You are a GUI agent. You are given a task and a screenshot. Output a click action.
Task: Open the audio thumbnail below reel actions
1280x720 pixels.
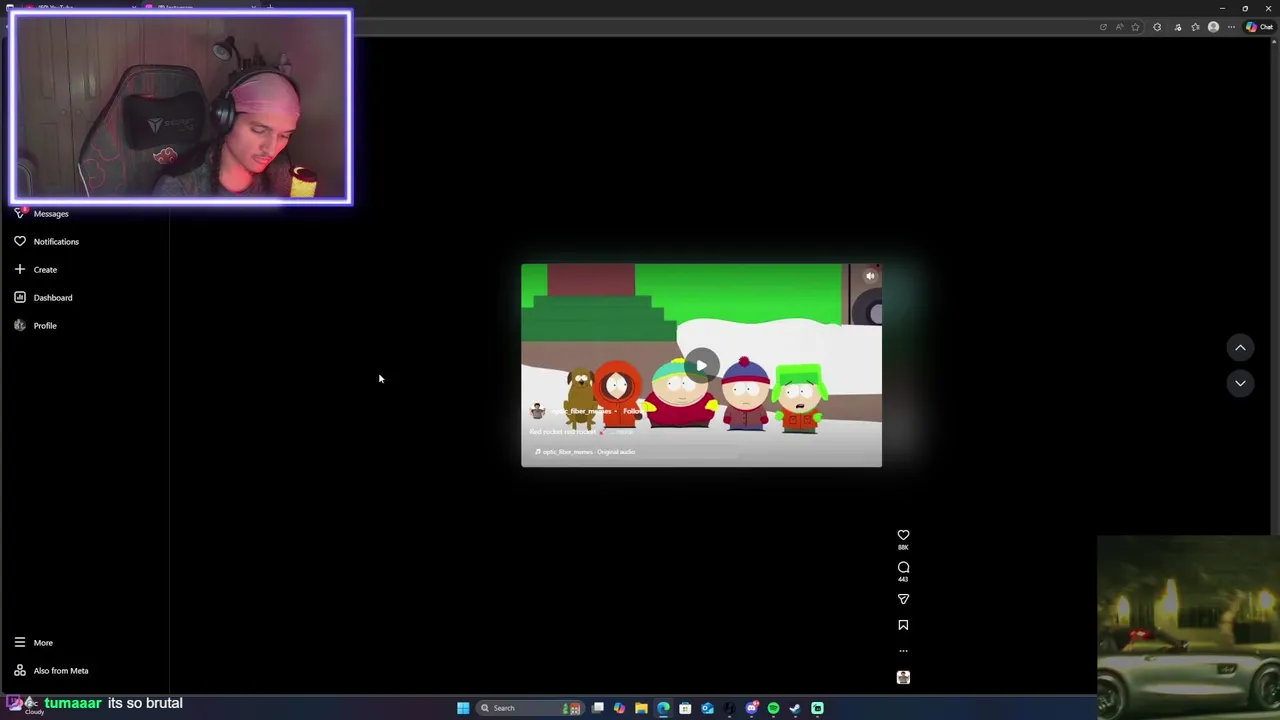click(903, 677)
